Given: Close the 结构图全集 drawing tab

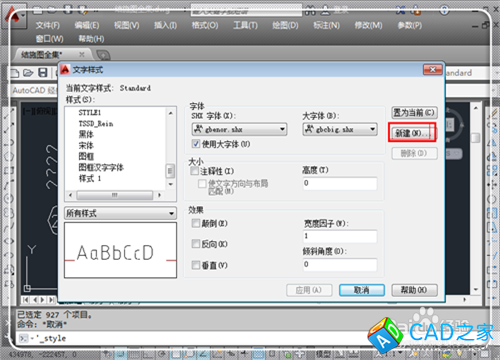Looking at the screenshot, I should tap(82, 54).
